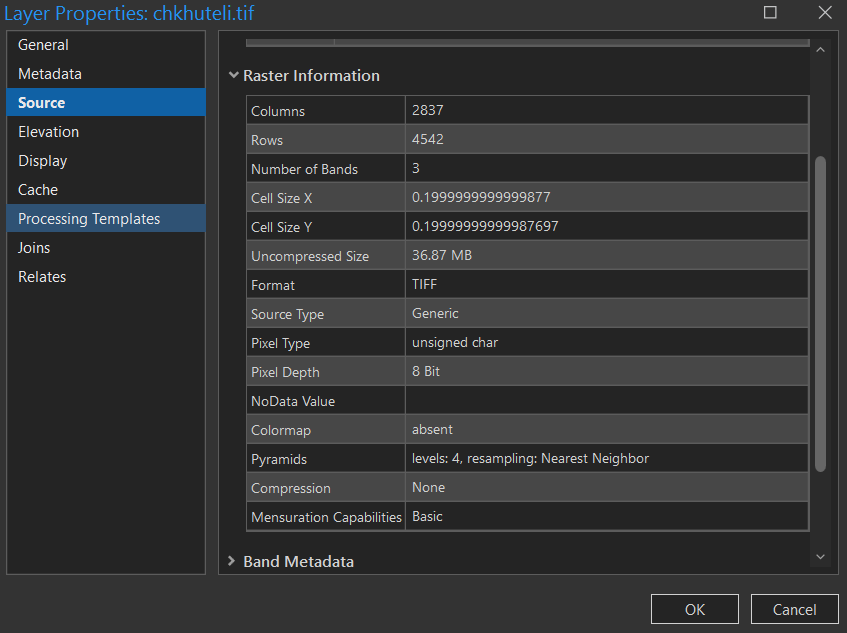Viewport: 847px width, 633px height.
Task: Click the Pyramids value cell
Action: click(x=606, y=459)
